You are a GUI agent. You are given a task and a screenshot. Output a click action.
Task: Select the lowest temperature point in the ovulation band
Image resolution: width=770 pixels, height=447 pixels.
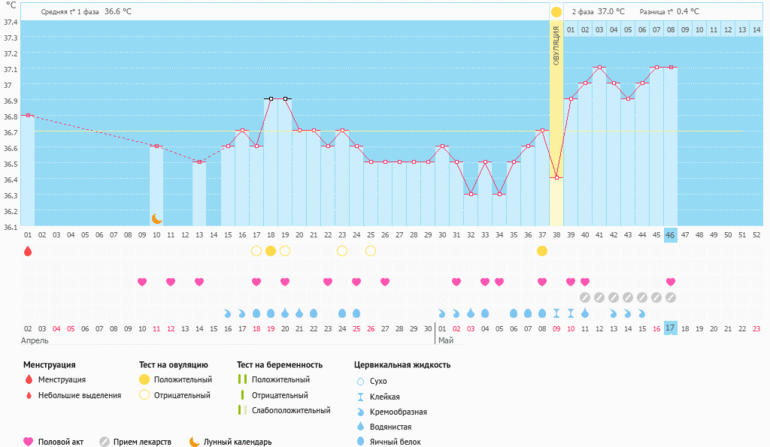pos(556,177)
